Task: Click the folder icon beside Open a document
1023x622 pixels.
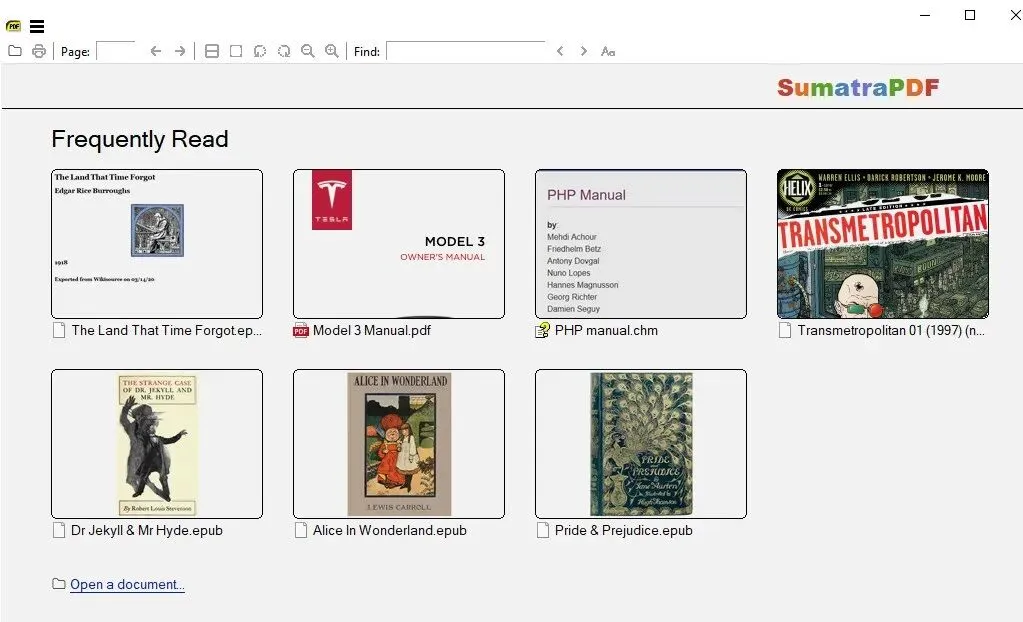Action: [59, 583]
